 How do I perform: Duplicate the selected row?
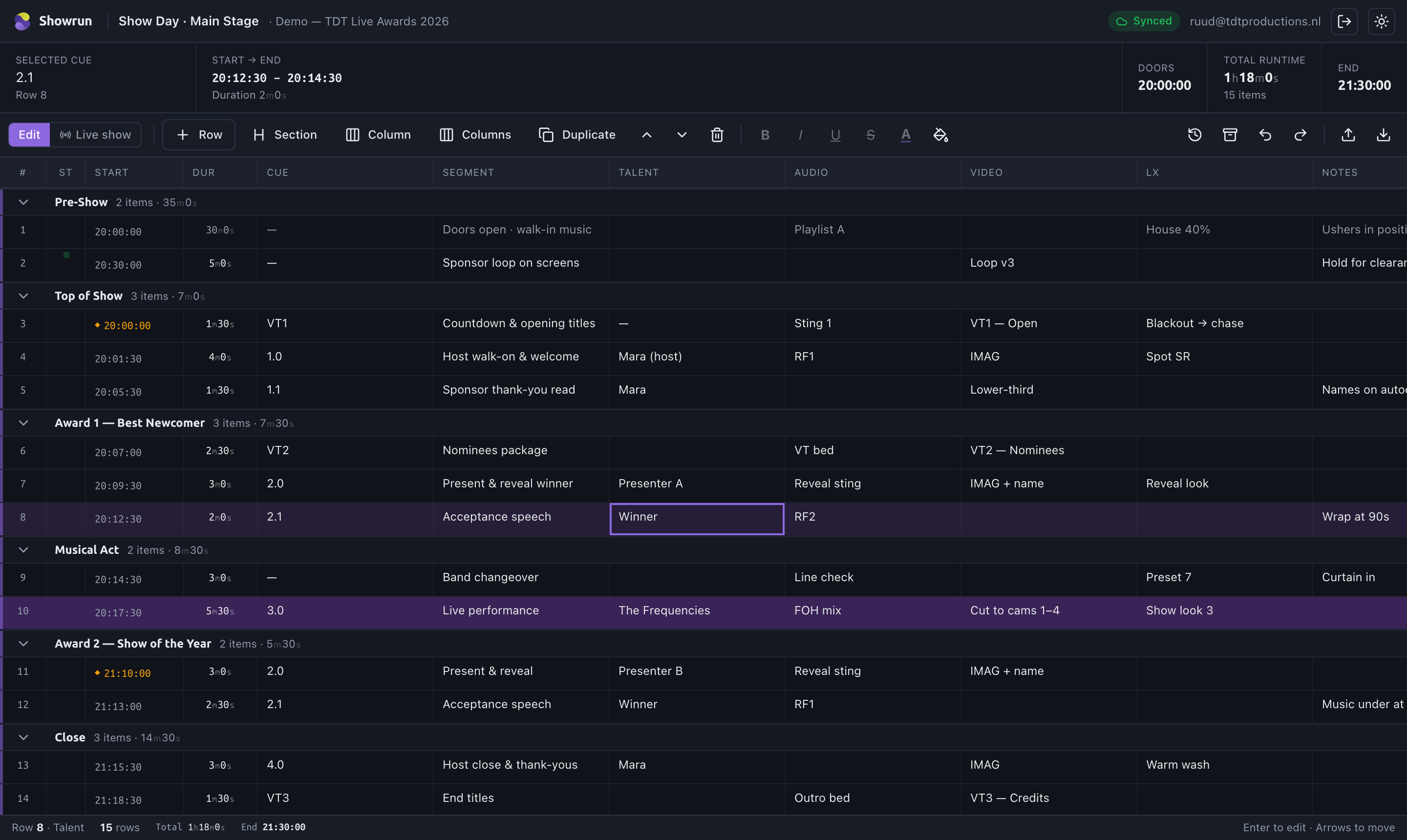pos(577,135)
